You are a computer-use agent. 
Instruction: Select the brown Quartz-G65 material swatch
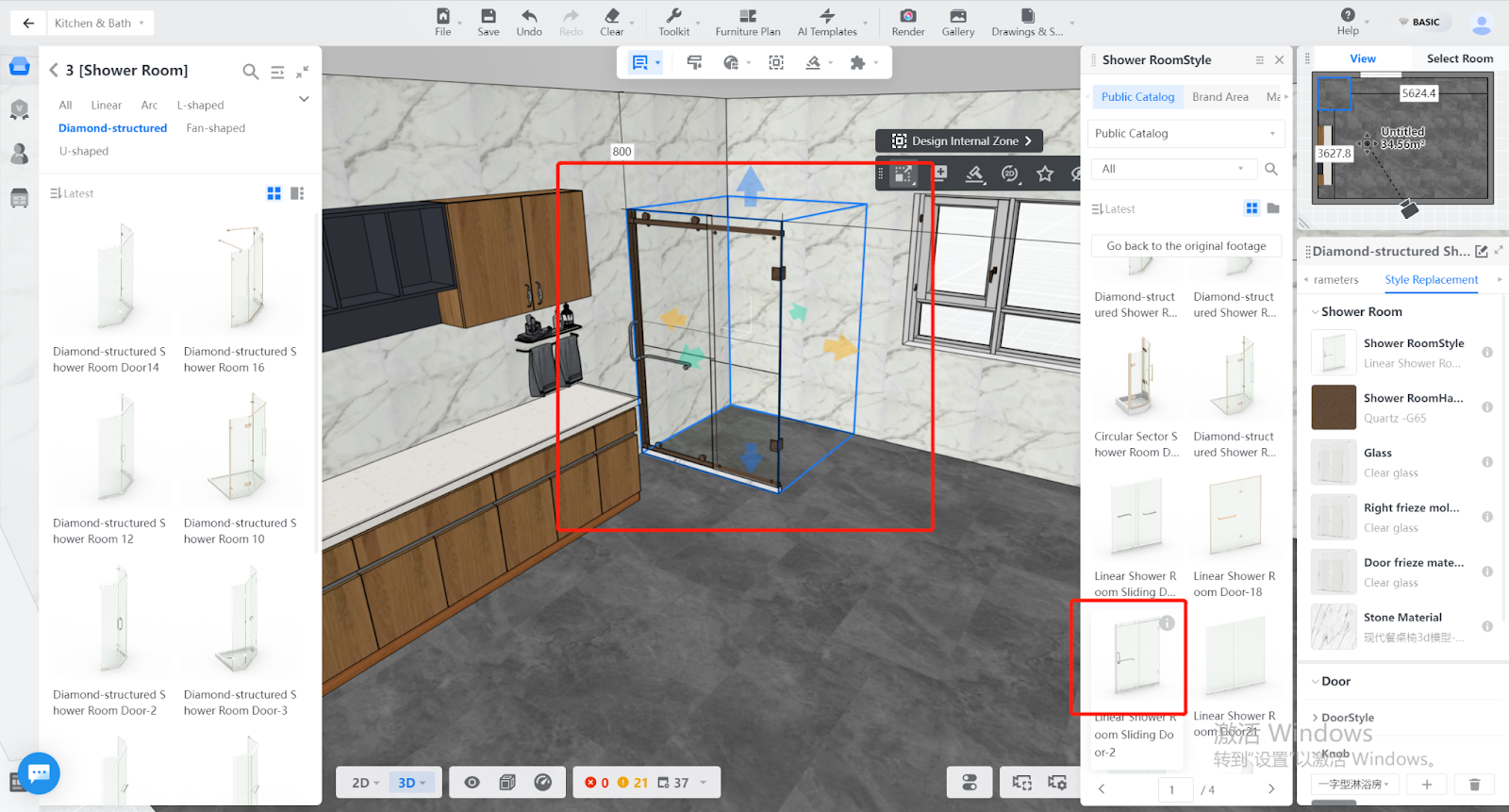click(1334, 407)
